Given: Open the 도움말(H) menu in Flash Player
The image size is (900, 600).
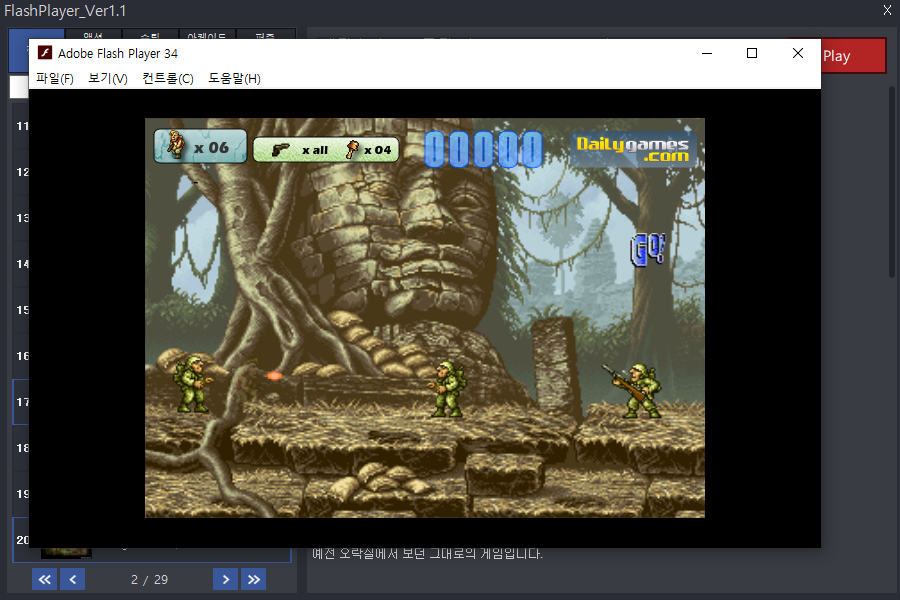Looking at the screenshot, I should 234,78.
